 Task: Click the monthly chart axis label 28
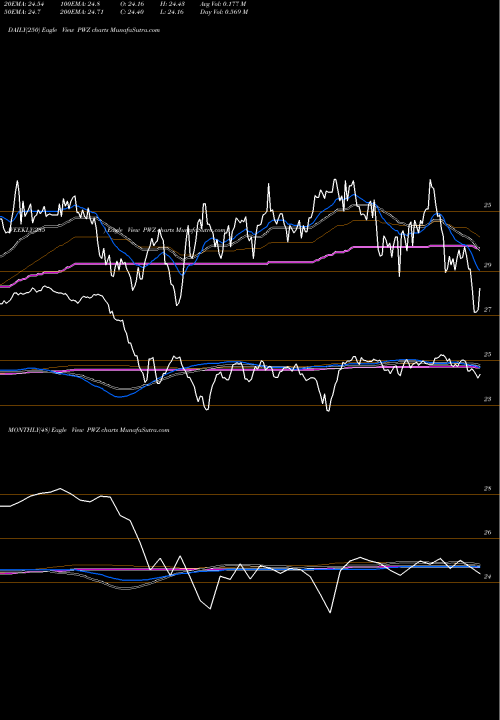487,489
